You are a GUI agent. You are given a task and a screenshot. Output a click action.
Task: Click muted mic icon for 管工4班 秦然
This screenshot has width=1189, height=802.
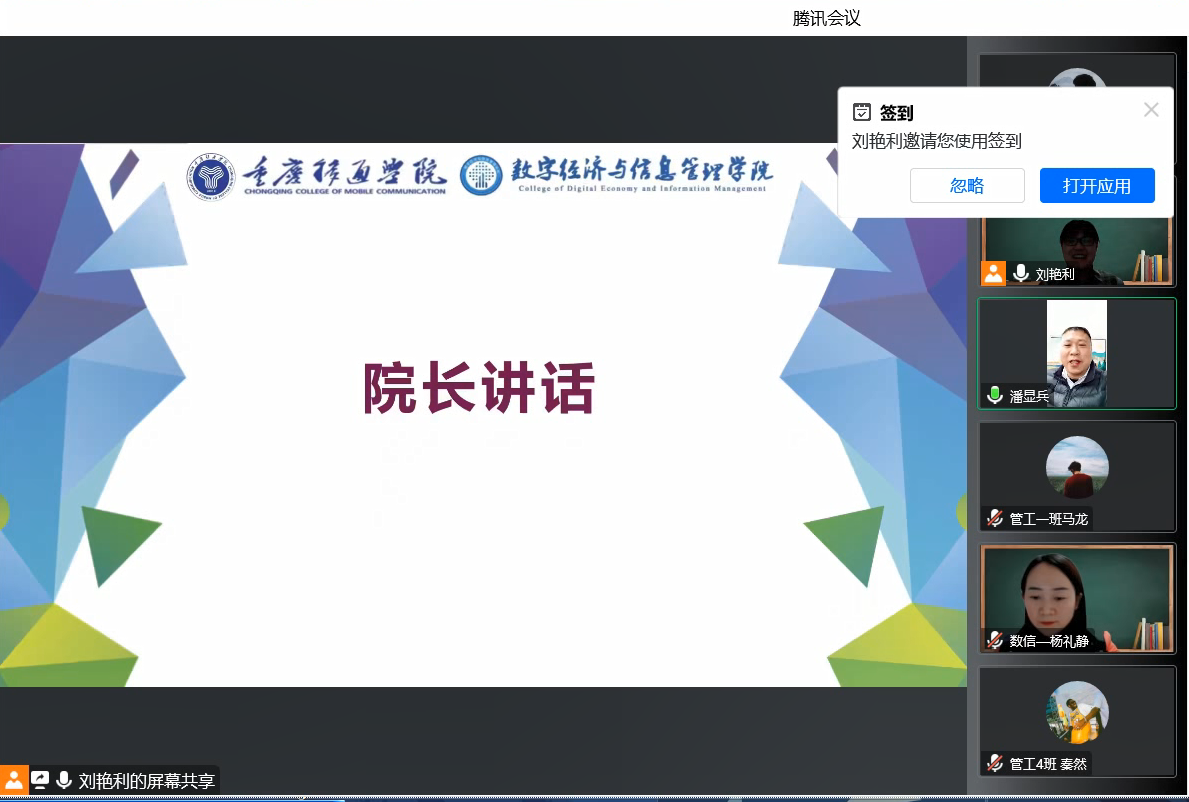[x=995, y=763]
